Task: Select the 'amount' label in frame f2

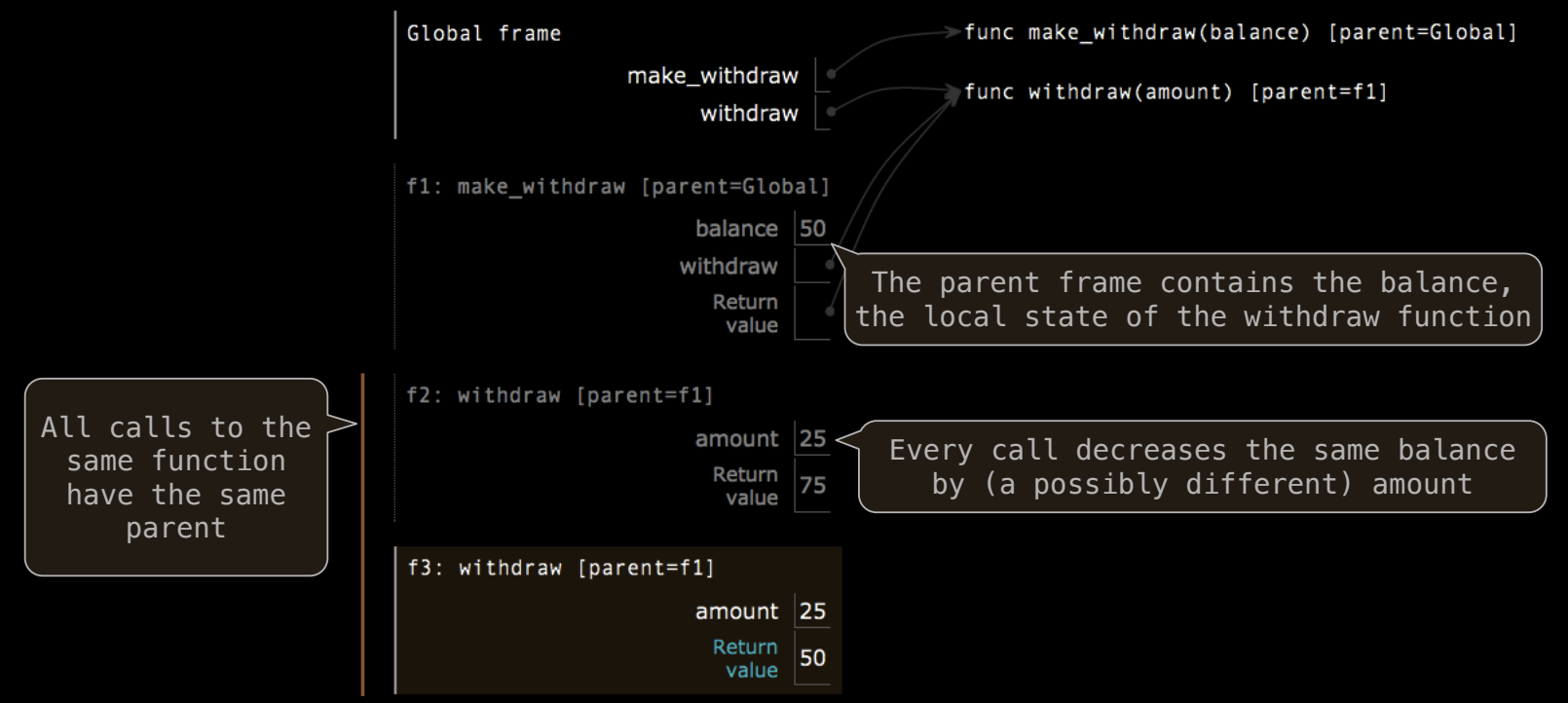Action: point(736,439)
